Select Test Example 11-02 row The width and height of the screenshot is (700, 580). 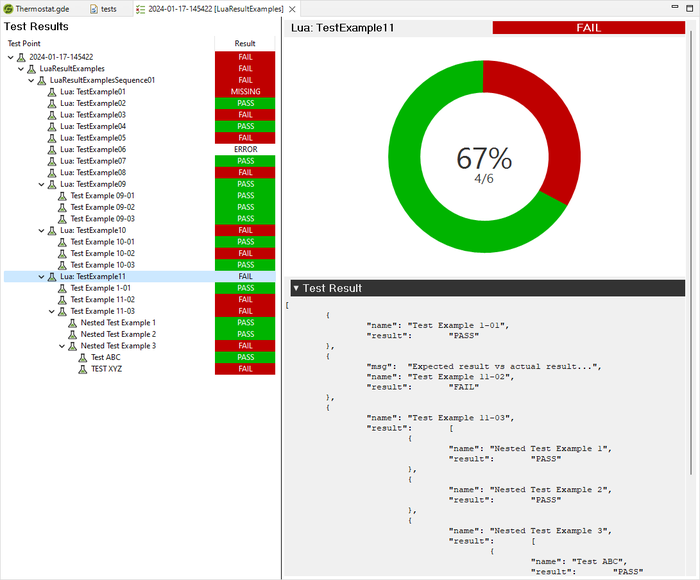pyautogui.click(x=139, y=300)
